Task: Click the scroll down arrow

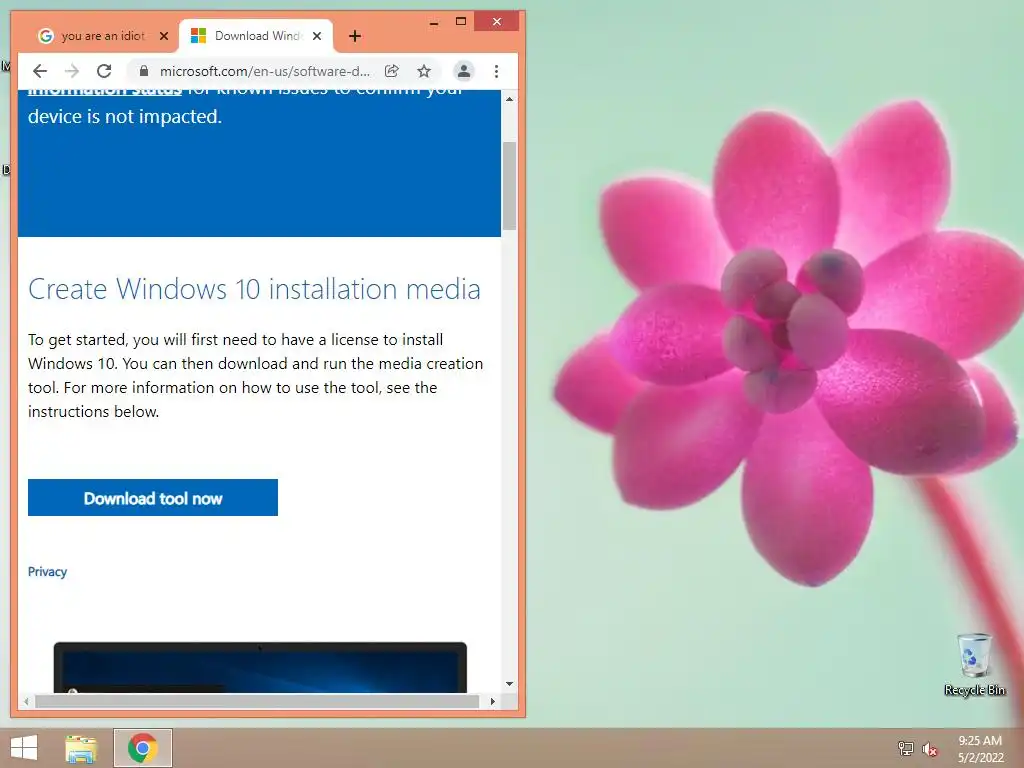Action: [509, 684]
